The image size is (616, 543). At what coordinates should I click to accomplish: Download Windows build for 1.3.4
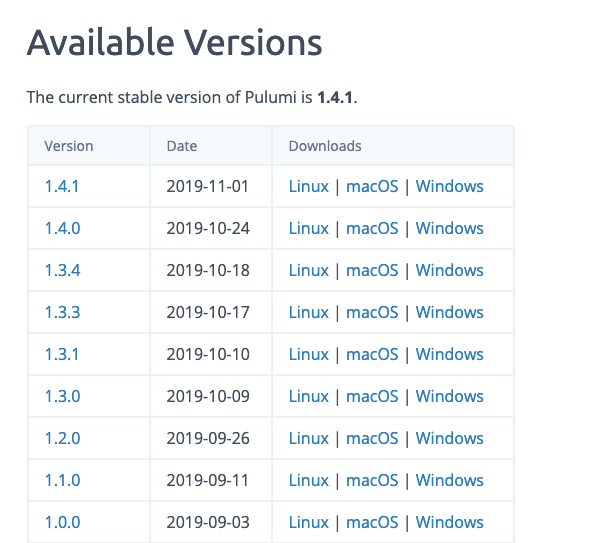pyautogui.click(x=449, y=270)
